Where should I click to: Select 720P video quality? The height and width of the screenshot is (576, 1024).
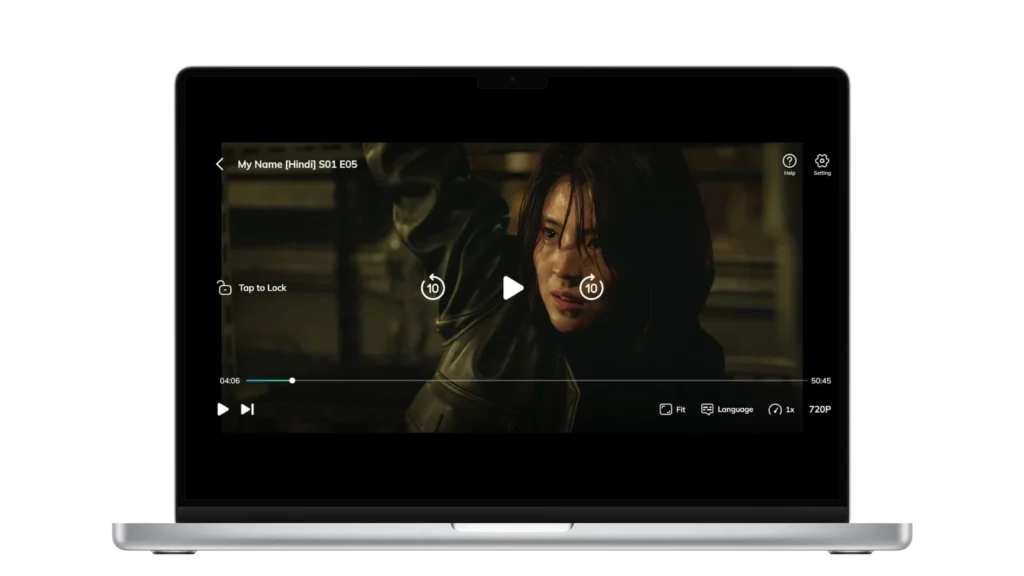(x=820, y=409)
